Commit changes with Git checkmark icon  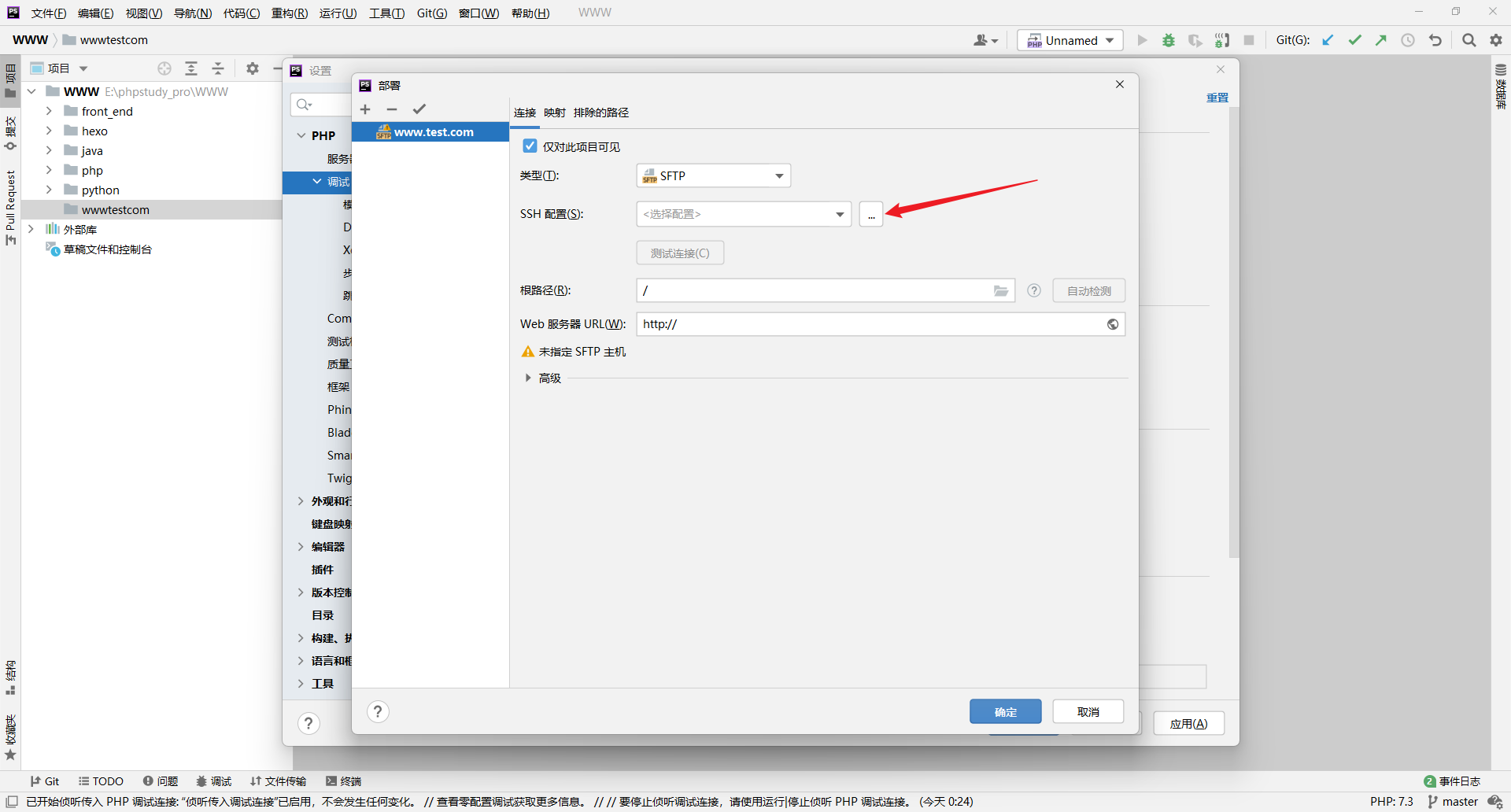pos(1354,40)
